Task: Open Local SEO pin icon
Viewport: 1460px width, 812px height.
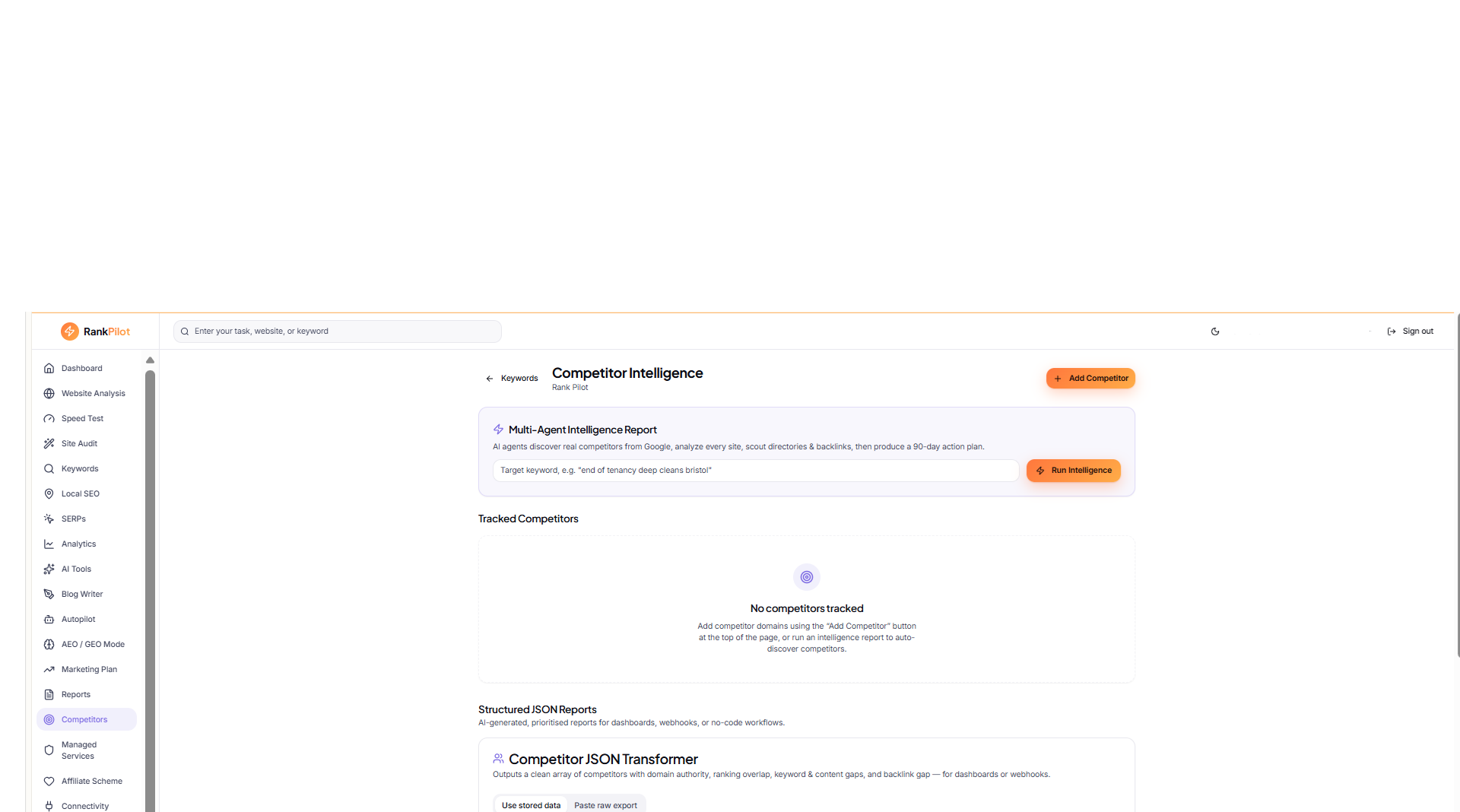Action: pos(49,493)
